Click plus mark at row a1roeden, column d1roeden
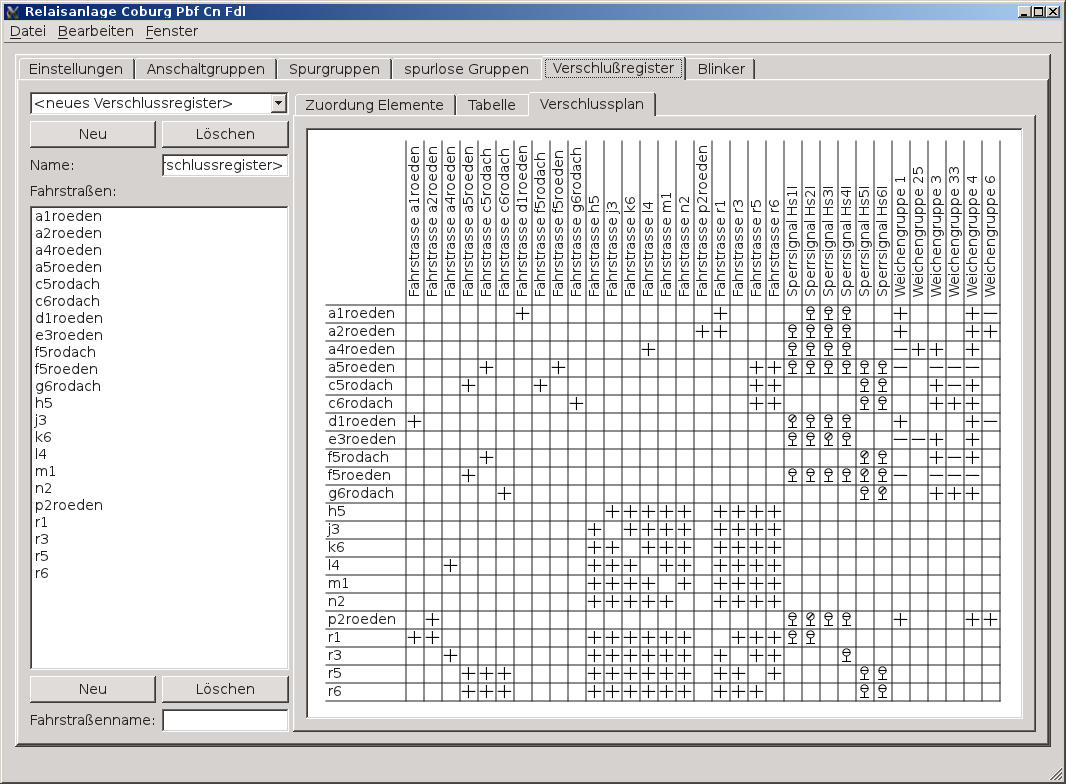This screenshot has width=1066, height=784. [522, 313]
